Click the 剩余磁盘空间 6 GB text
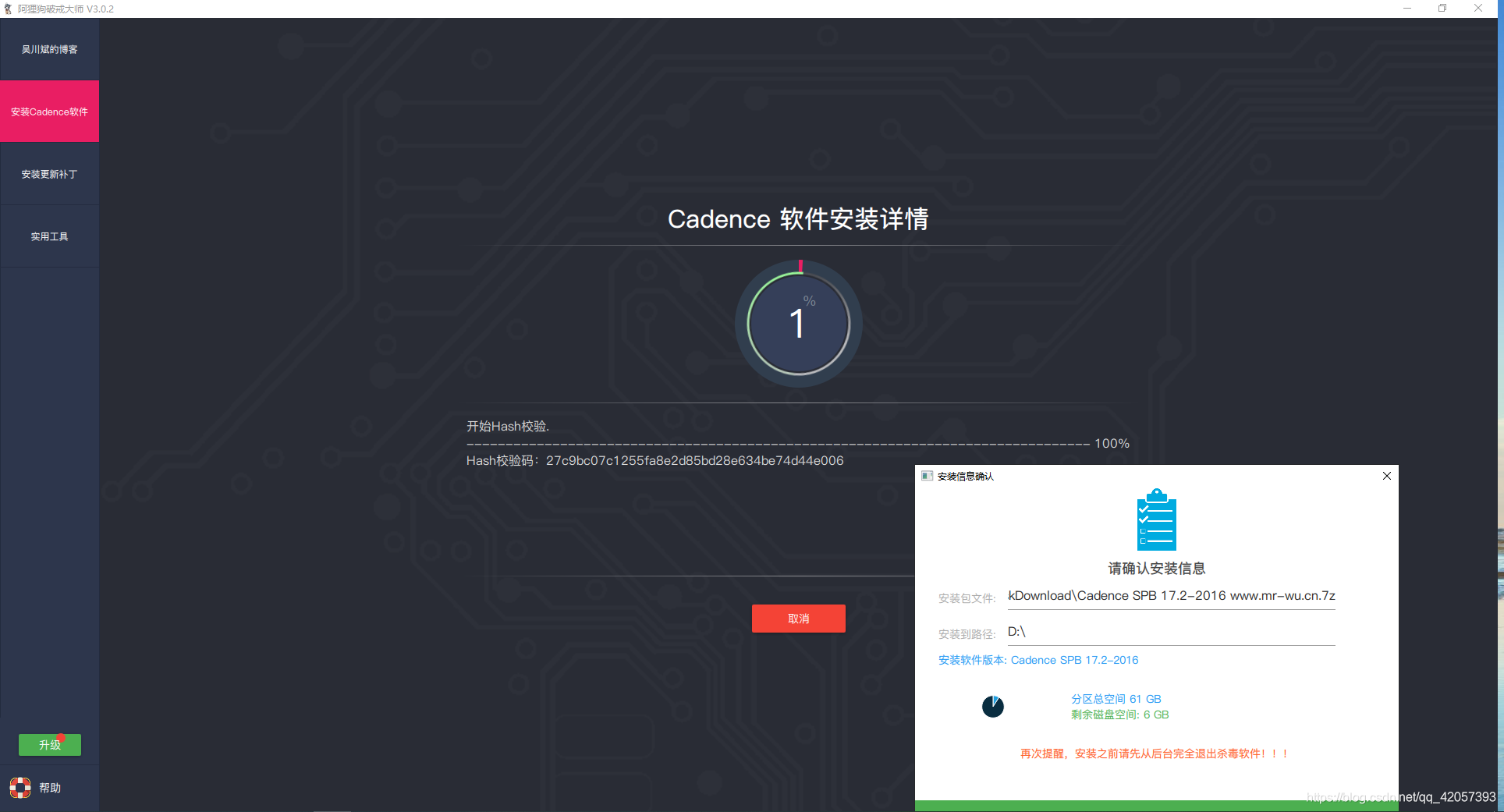 [x=1119, y=714]
